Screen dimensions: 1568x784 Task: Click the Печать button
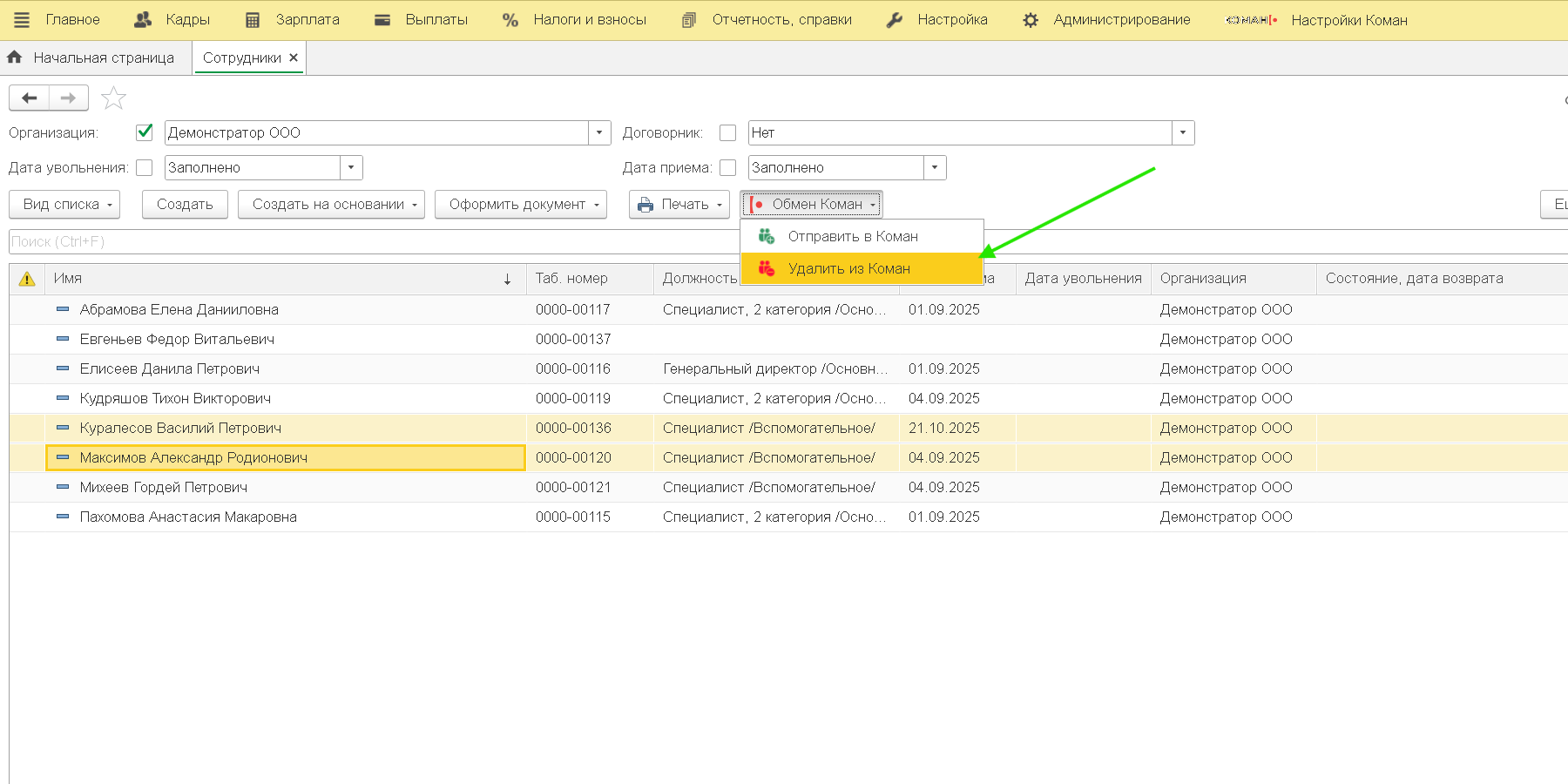click(679, 205)
